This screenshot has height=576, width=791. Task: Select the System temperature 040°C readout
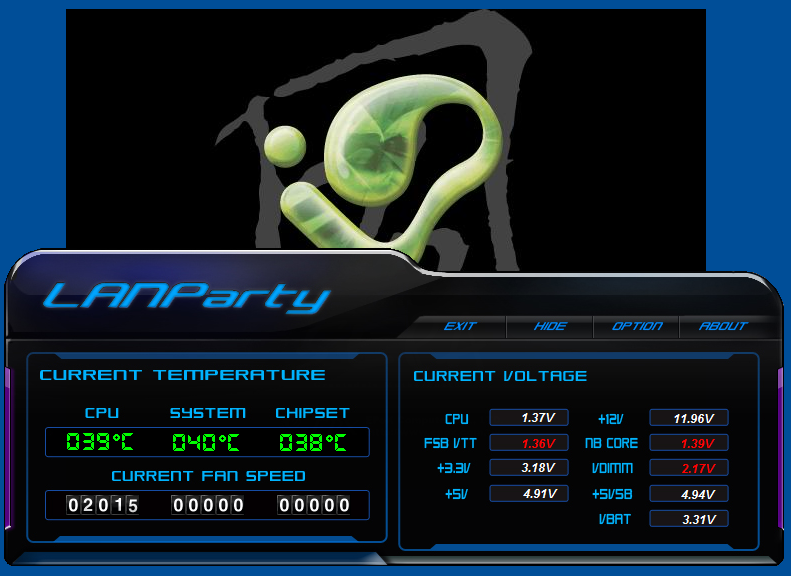(206, 442)
